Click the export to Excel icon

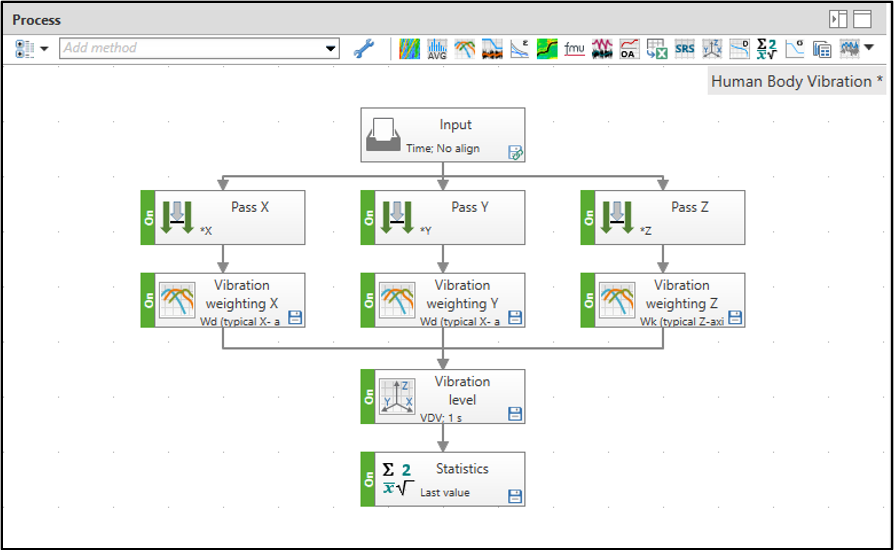click(657, 49)
